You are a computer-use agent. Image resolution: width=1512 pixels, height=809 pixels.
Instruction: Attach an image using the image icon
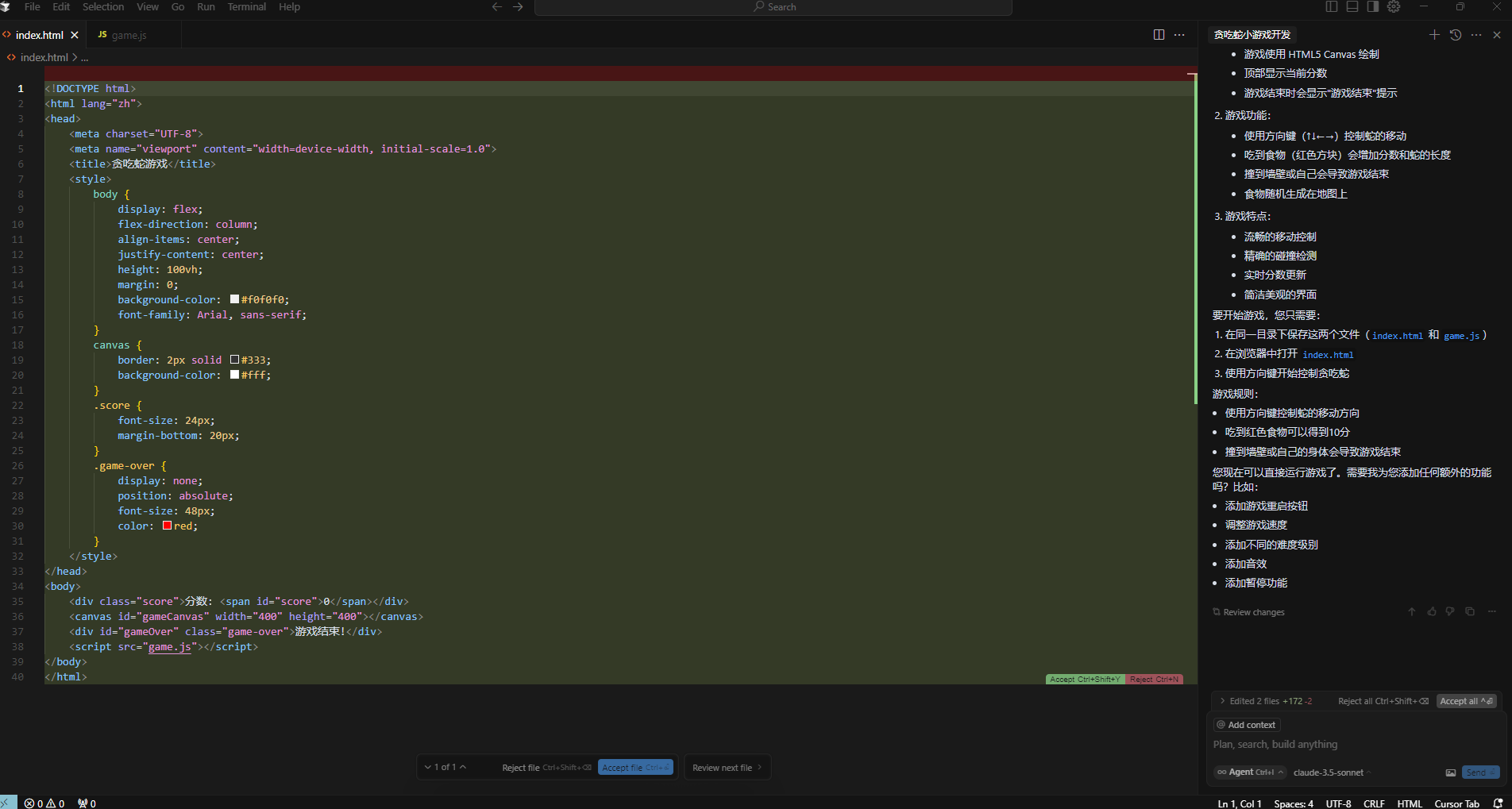click(1450, 772)
